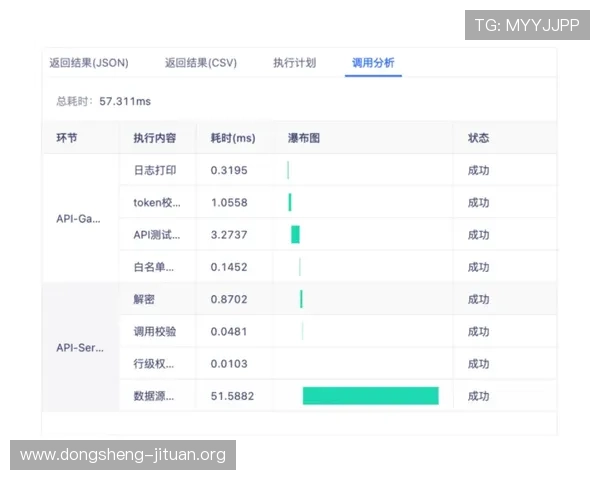Click the API测试... row label

pyautogui.click(x=157, y=235)
